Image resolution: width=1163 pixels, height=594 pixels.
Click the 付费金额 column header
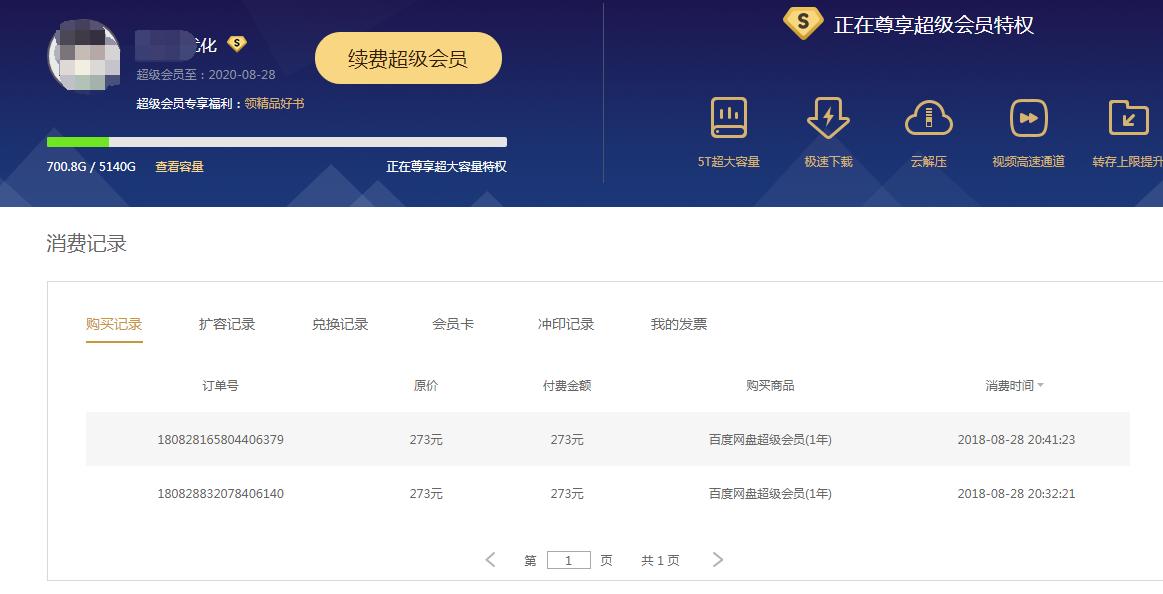pyautogui.click(x=567, y=386)
